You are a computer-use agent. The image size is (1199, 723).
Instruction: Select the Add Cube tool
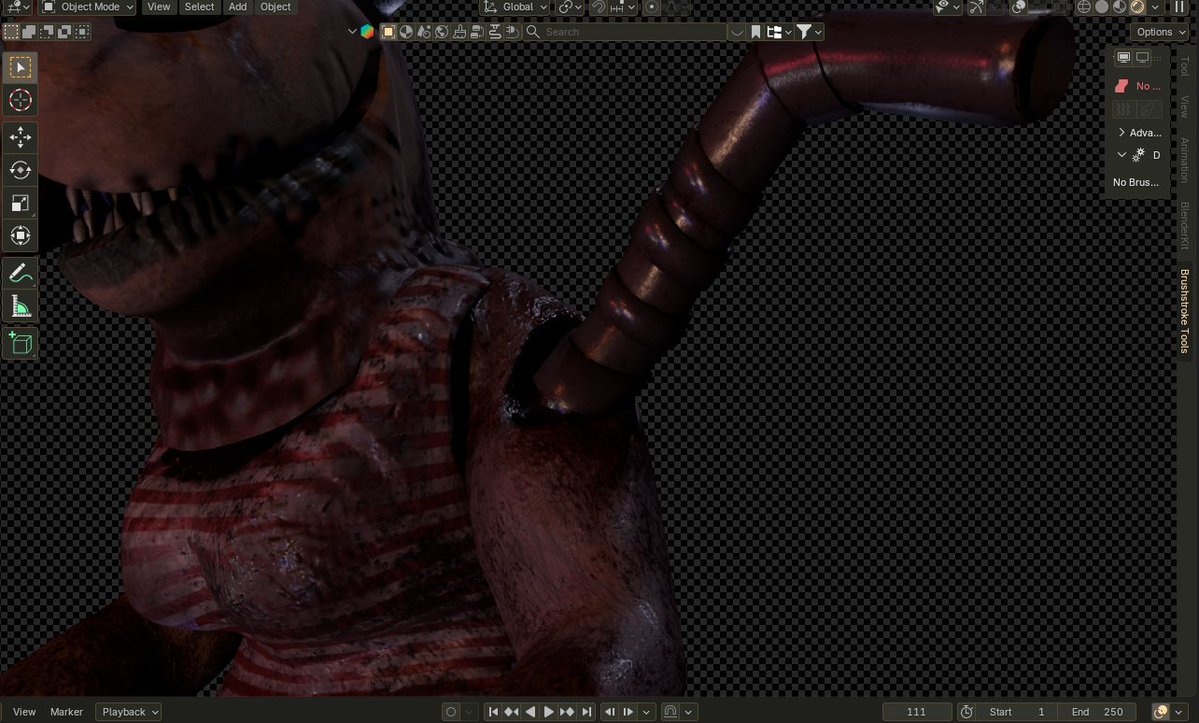(21, 342)
